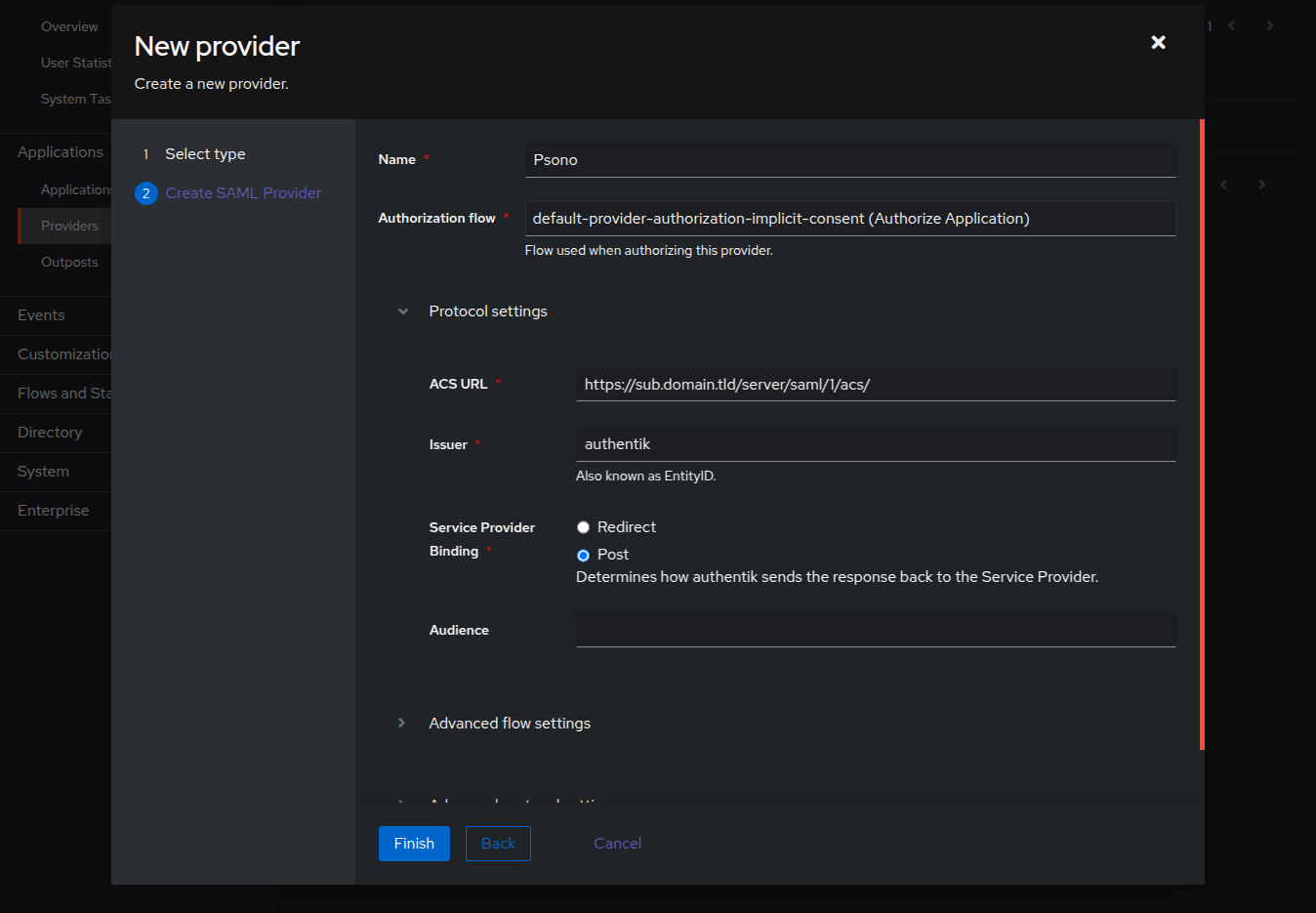Expand the Events sidebar section
This screenshot has height=913, width=1316.
click(x=41, y=315)
